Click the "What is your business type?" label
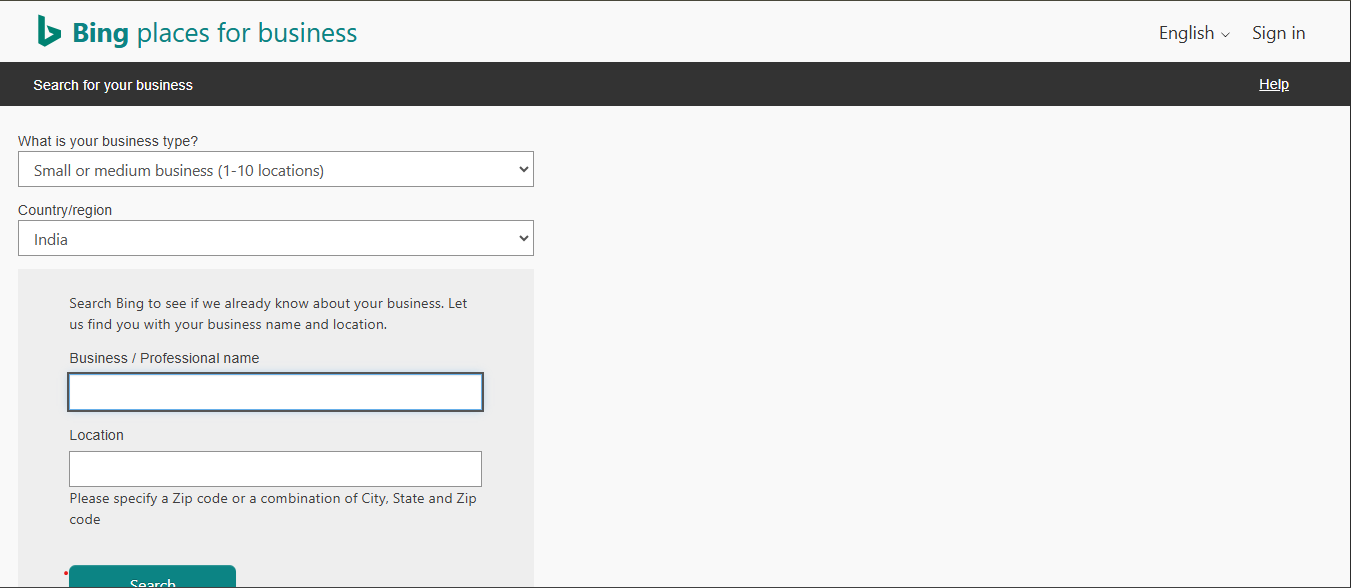This screenshot has height=588, width=1351. click(108, 141)
